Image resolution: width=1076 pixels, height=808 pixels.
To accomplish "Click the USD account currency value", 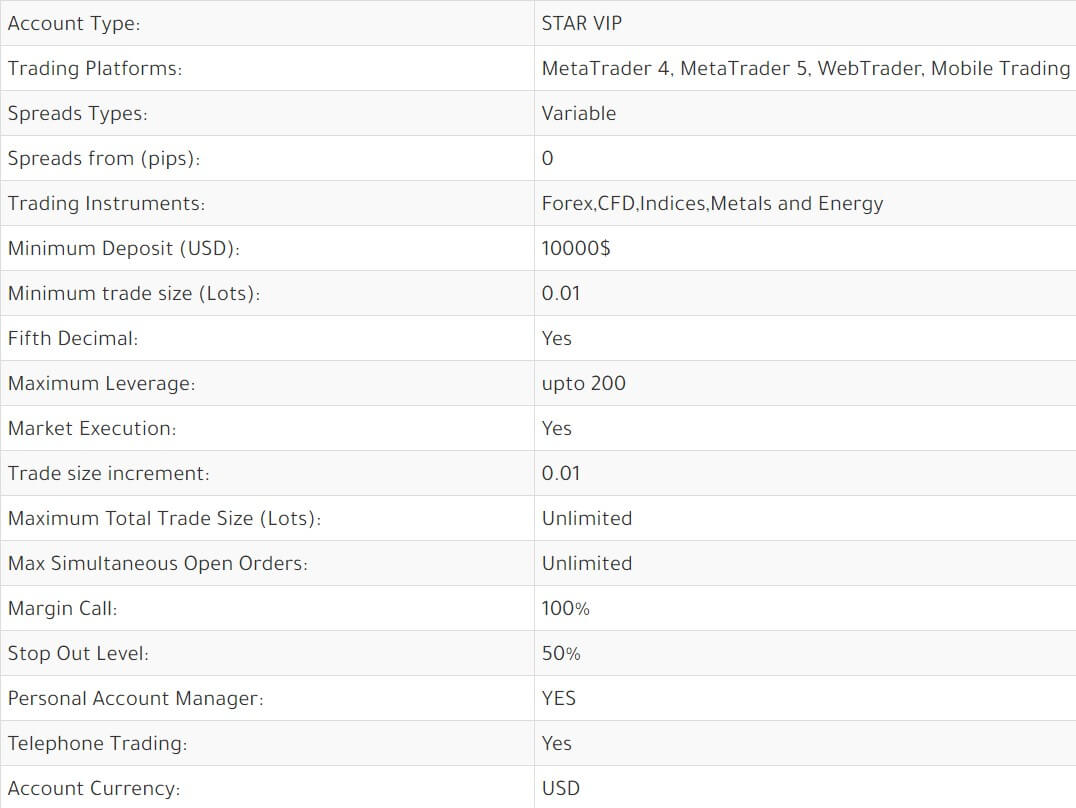I will tap(561, 788).
